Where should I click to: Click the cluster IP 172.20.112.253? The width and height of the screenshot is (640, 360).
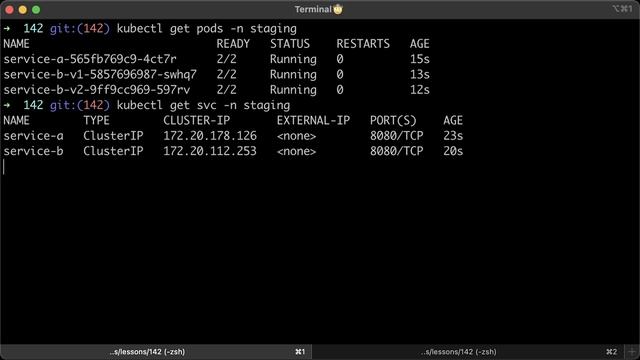[x=210, y=151]
